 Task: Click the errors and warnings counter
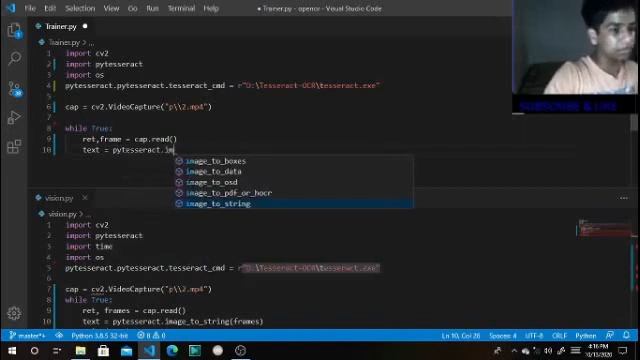(151, 336)
